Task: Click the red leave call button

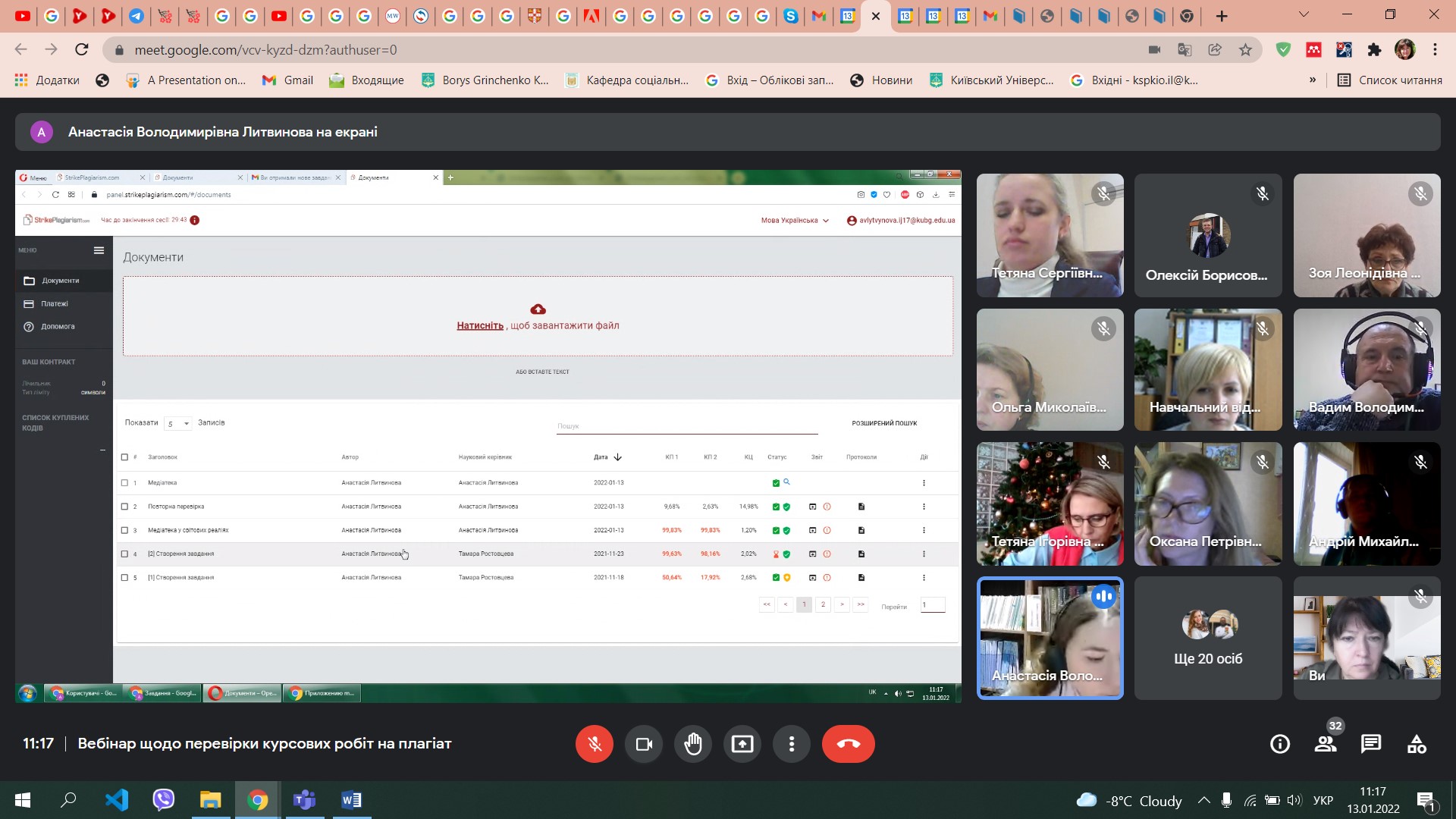Action: [x=848, y=744]
